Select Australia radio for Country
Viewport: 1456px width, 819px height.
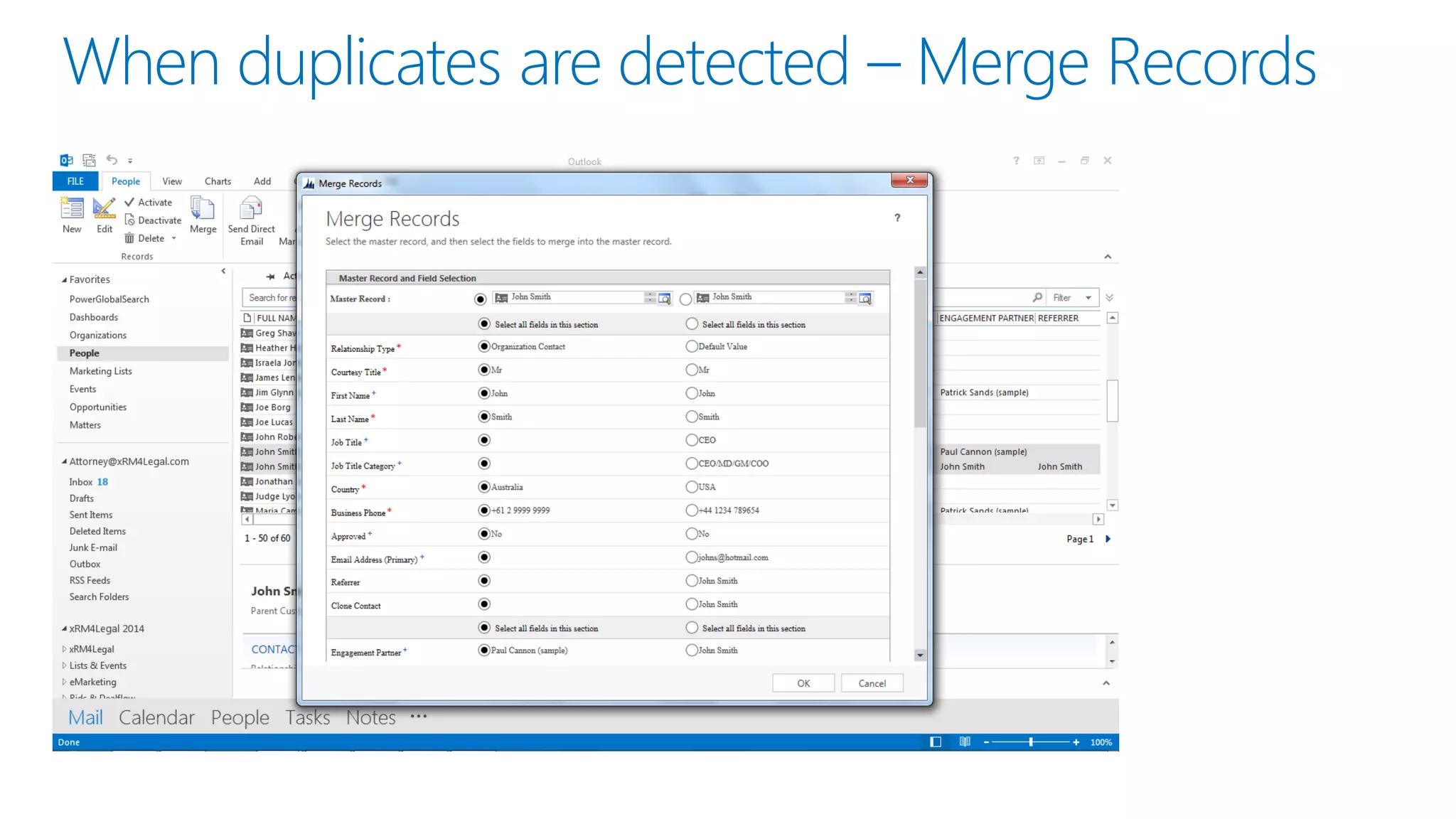point(484,487)
